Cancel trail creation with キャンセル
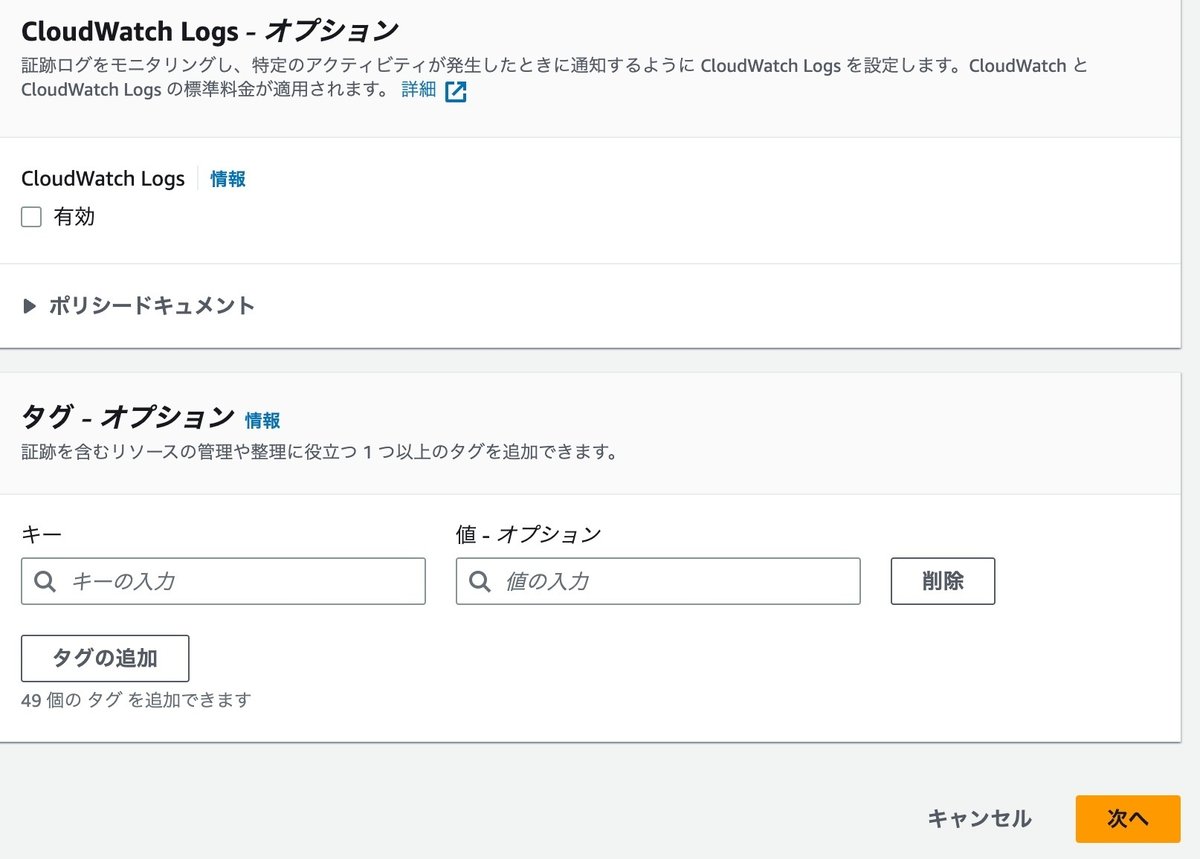Image resolution: width=1200 pixels, height=859 pixels. (979, 819)
